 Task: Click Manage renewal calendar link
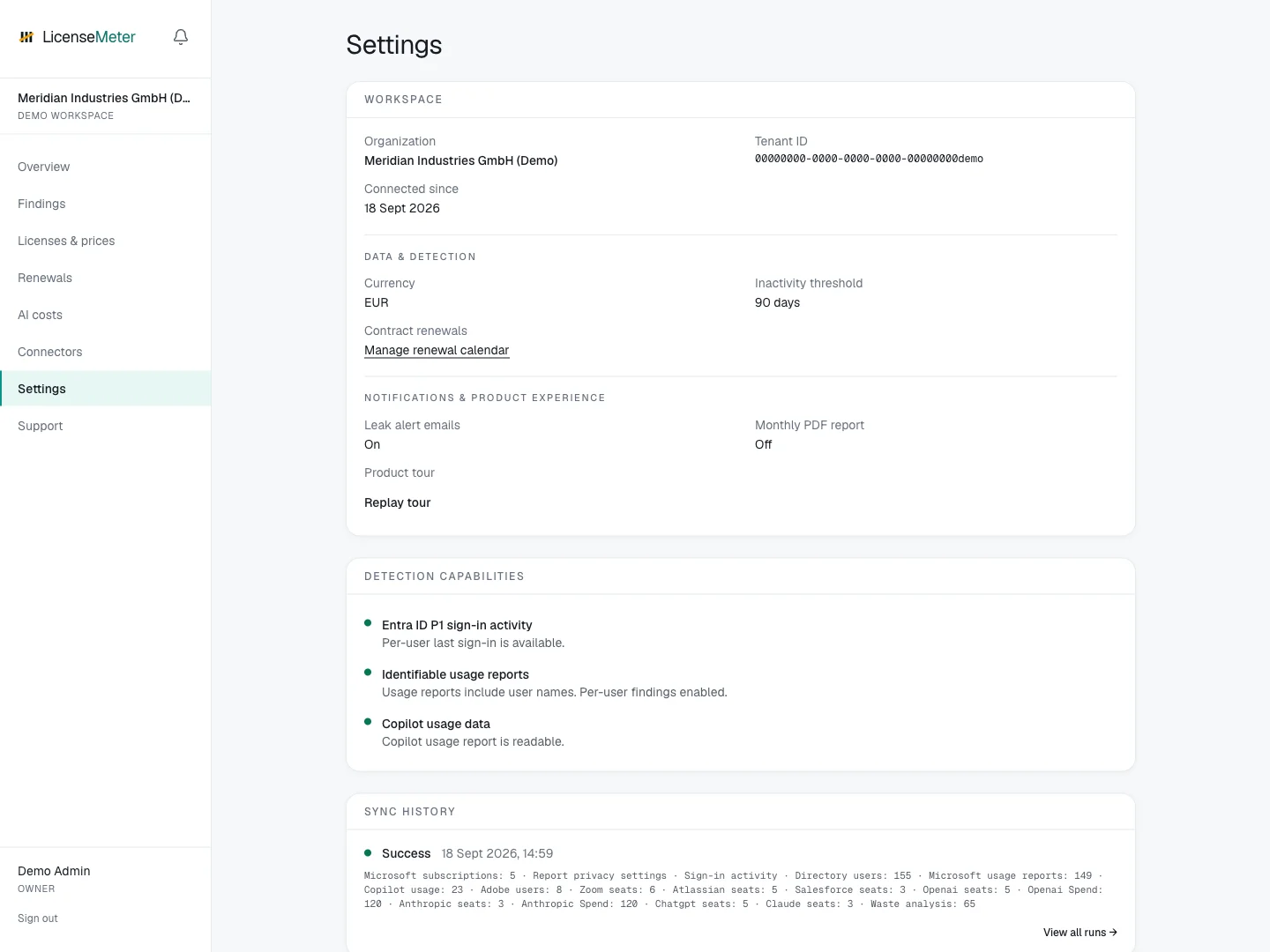coord(437,350)
